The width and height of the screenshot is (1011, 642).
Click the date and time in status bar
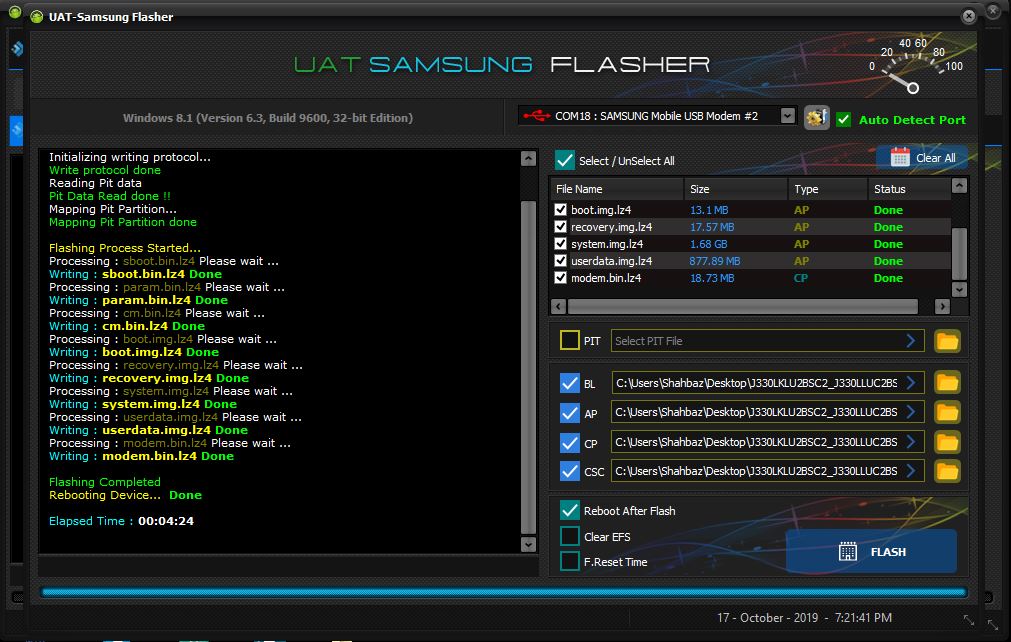(x=804, y=618)
